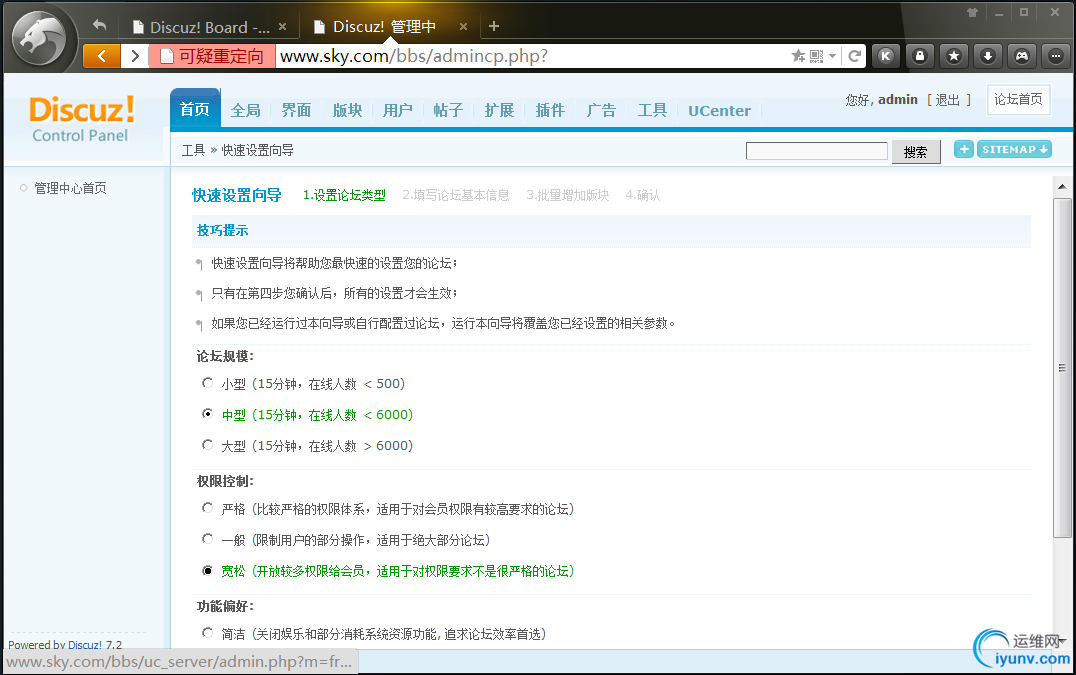
Task: Select the 小型 forum size radio
Action: click(207, 383)
